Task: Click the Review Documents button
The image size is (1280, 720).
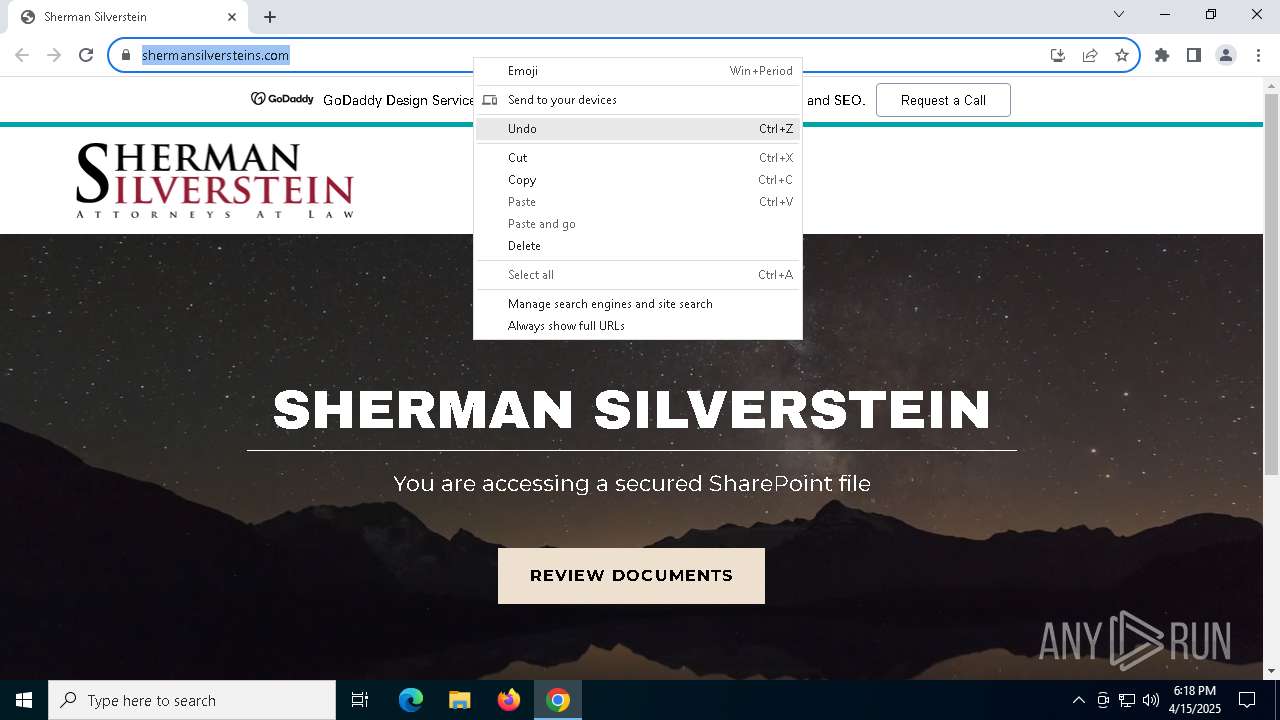Action: (x=631, y=576)
